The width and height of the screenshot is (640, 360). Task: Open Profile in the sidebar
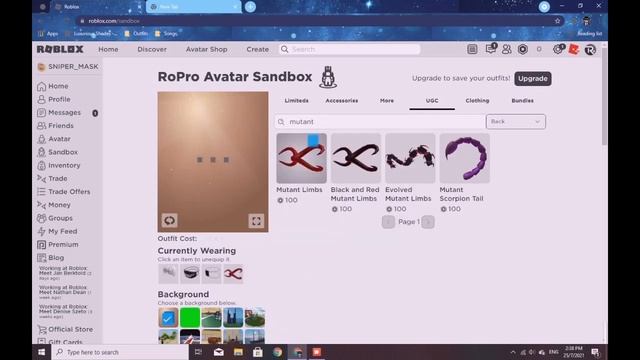[x=59, y=99]
